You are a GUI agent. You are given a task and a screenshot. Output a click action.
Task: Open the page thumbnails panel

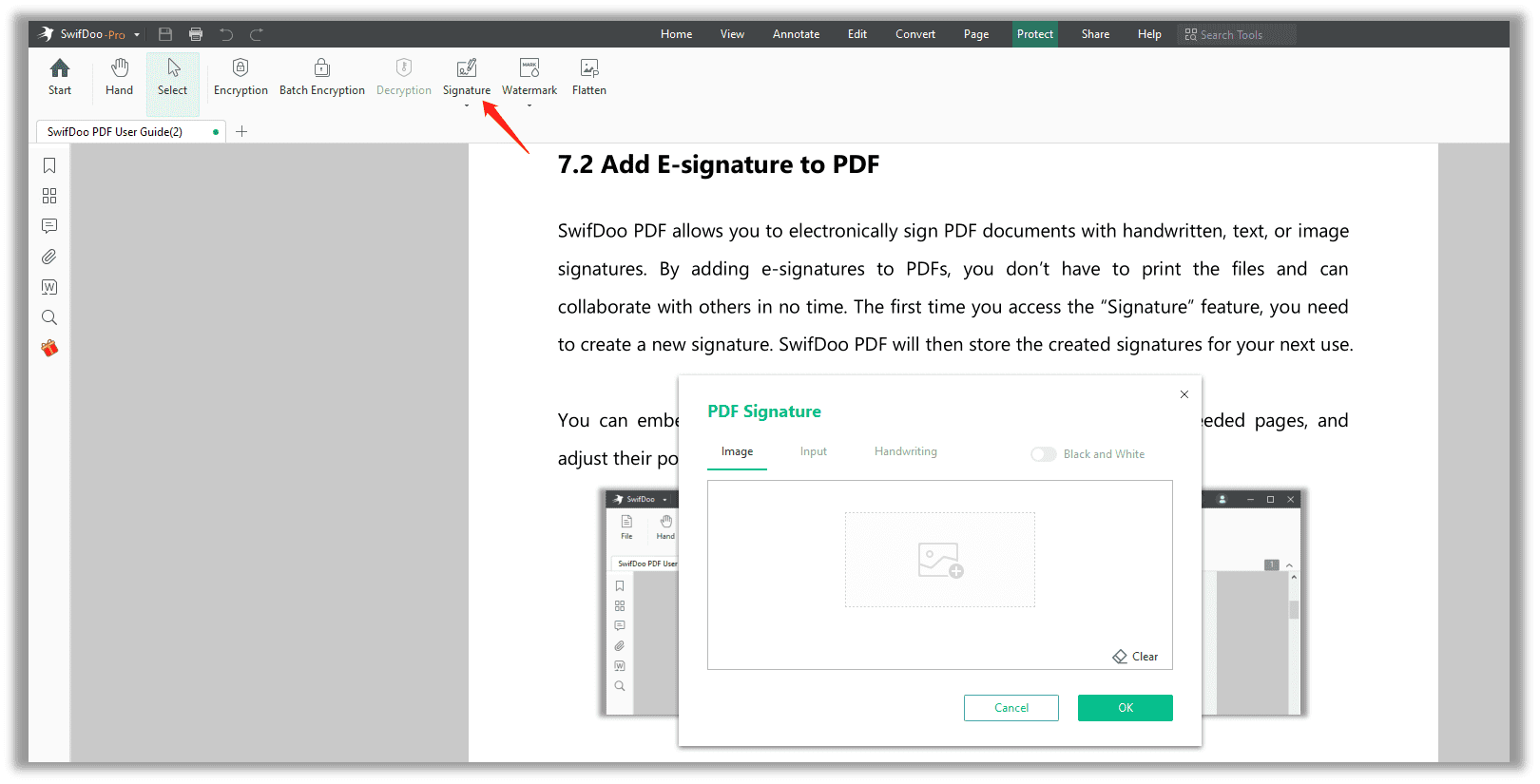[49, 196]
